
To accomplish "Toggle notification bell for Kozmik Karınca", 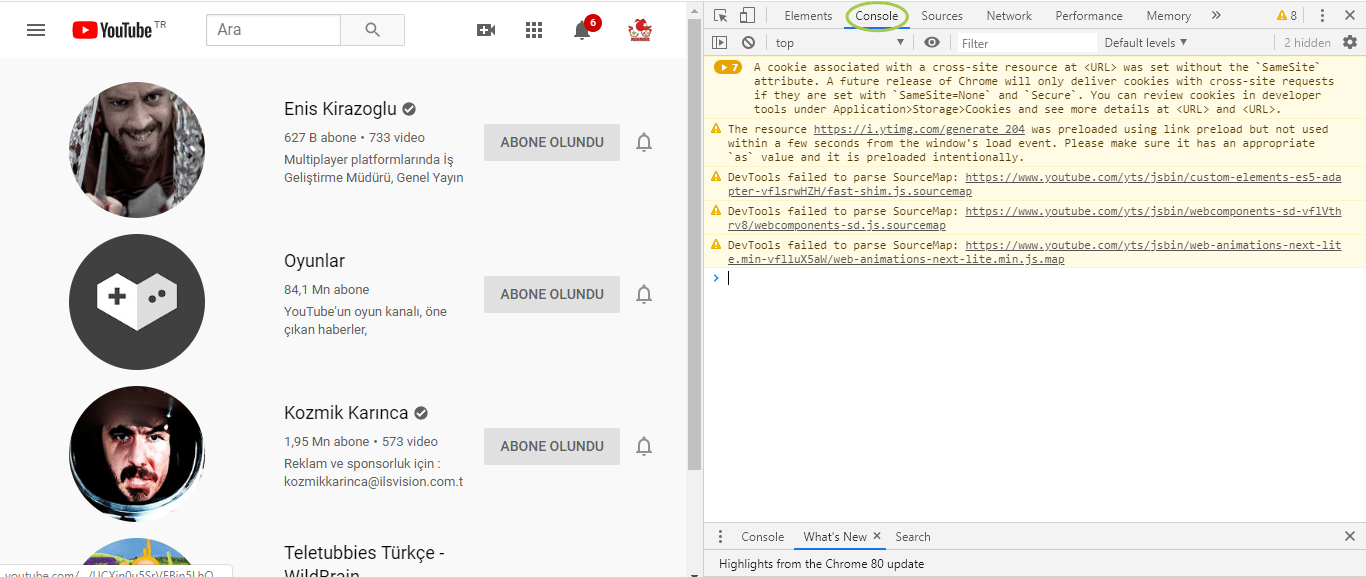I will [644, 446].
